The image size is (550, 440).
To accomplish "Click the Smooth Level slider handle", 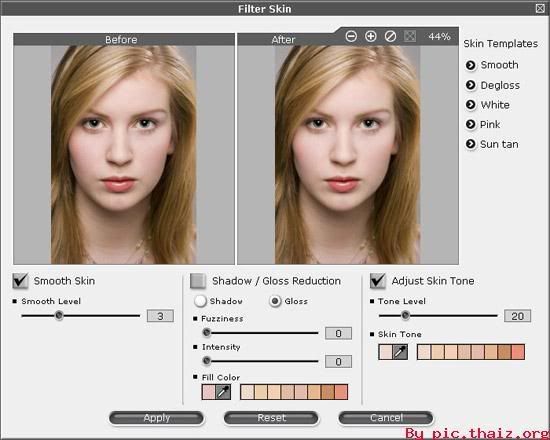I will coord(59,315).
